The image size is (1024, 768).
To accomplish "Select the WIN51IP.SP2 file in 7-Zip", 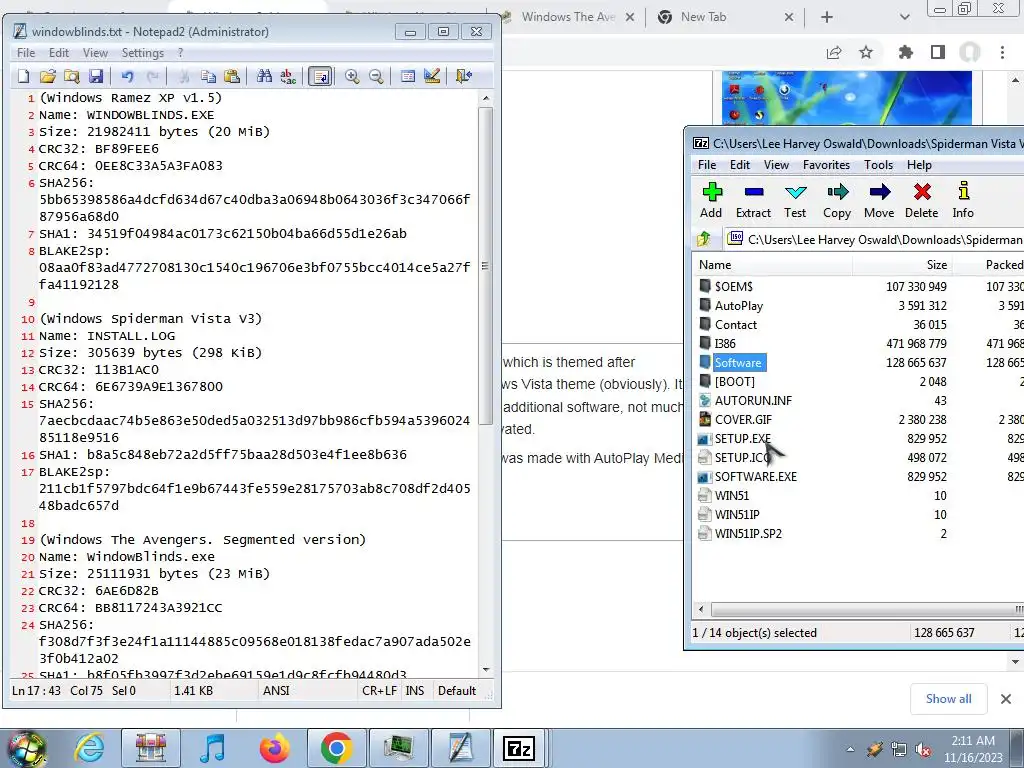I will point(748,533).
